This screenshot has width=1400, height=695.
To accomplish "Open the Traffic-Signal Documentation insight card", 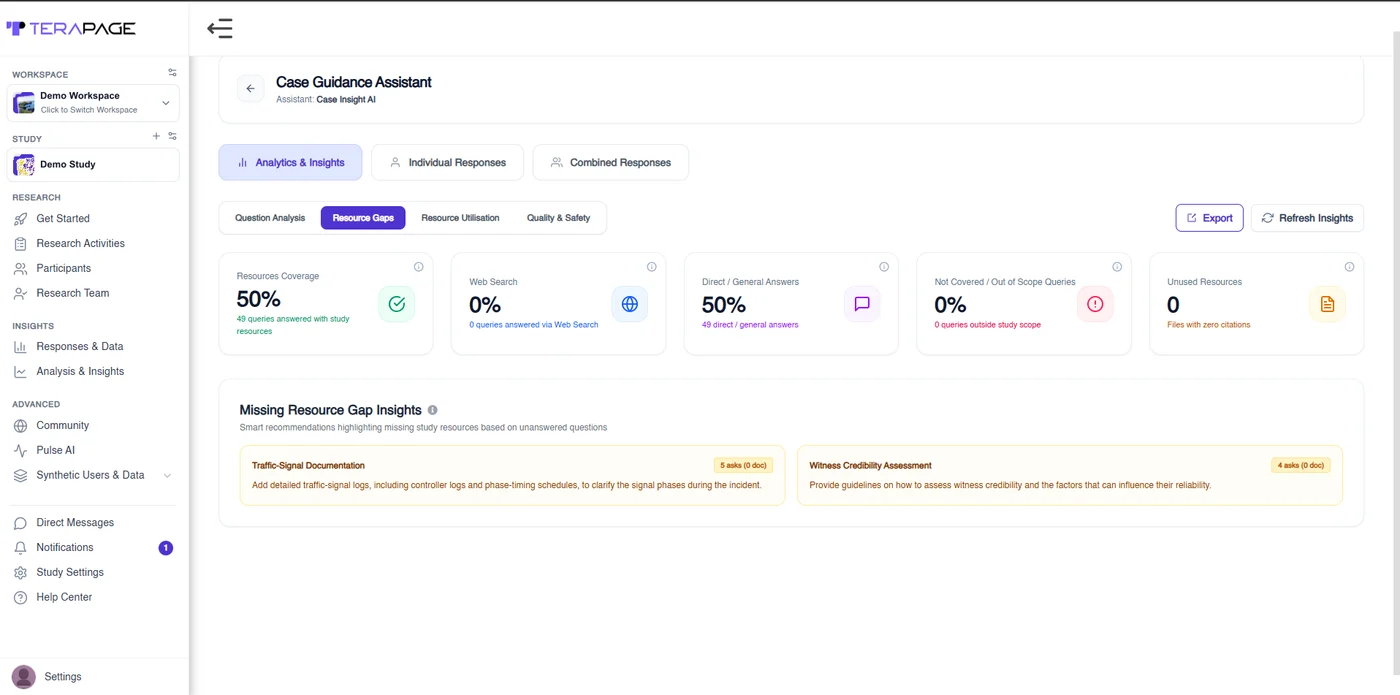I will (x=512, y=475).
